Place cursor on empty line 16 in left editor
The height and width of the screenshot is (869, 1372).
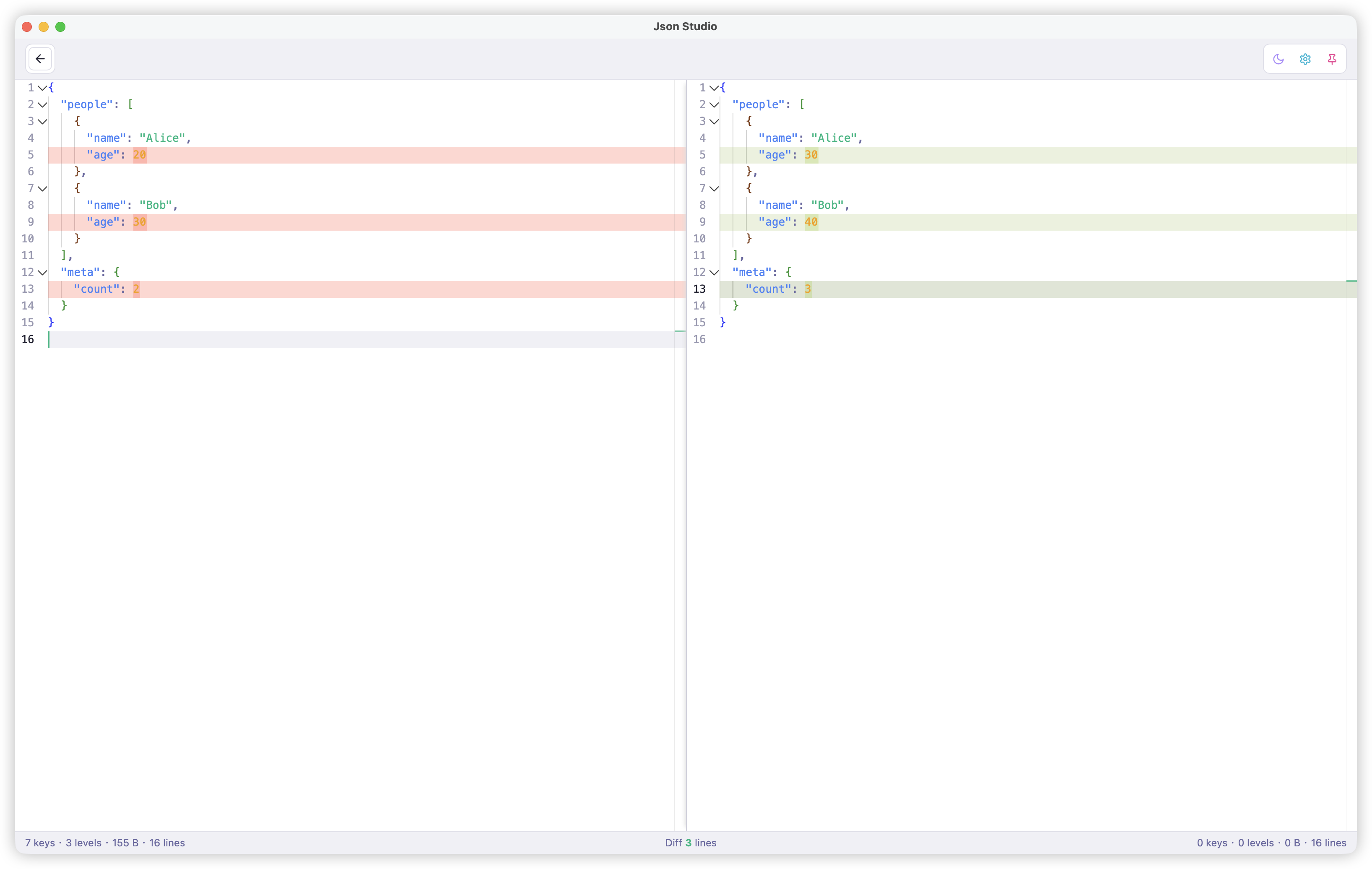[361, 340]
